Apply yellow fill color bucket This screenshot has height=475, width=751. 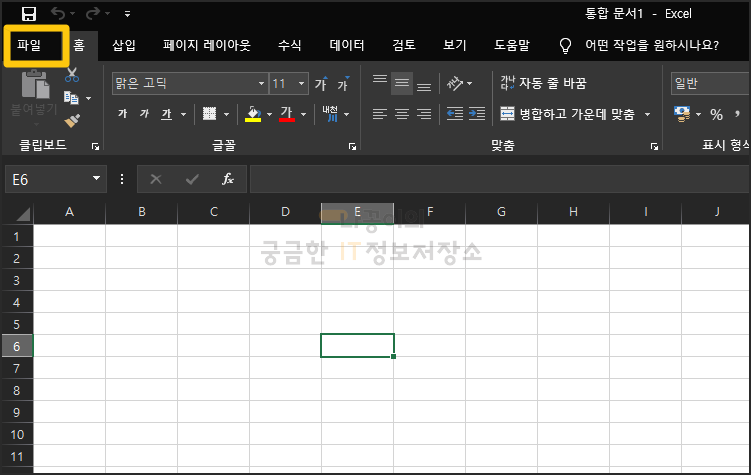click(x=253, y=113)
